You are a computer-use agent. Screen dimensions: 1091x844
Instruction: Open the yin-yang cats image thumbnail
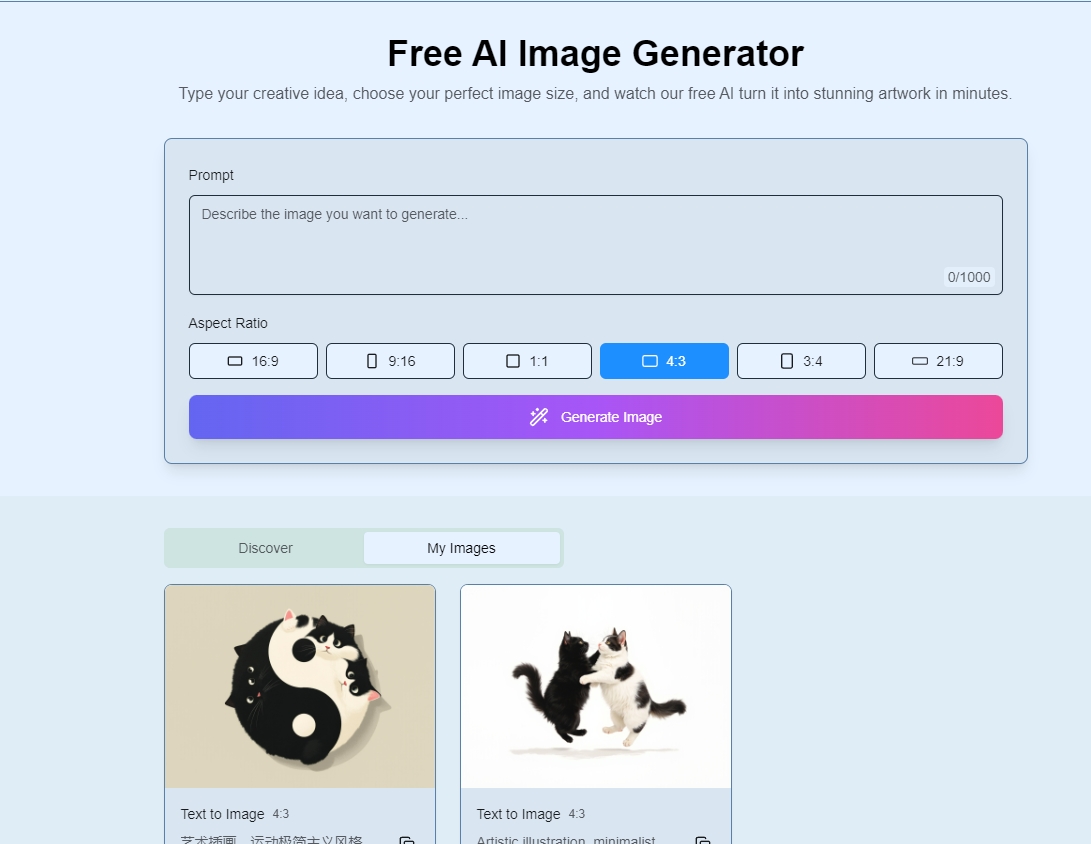click(x=300, y=686)
